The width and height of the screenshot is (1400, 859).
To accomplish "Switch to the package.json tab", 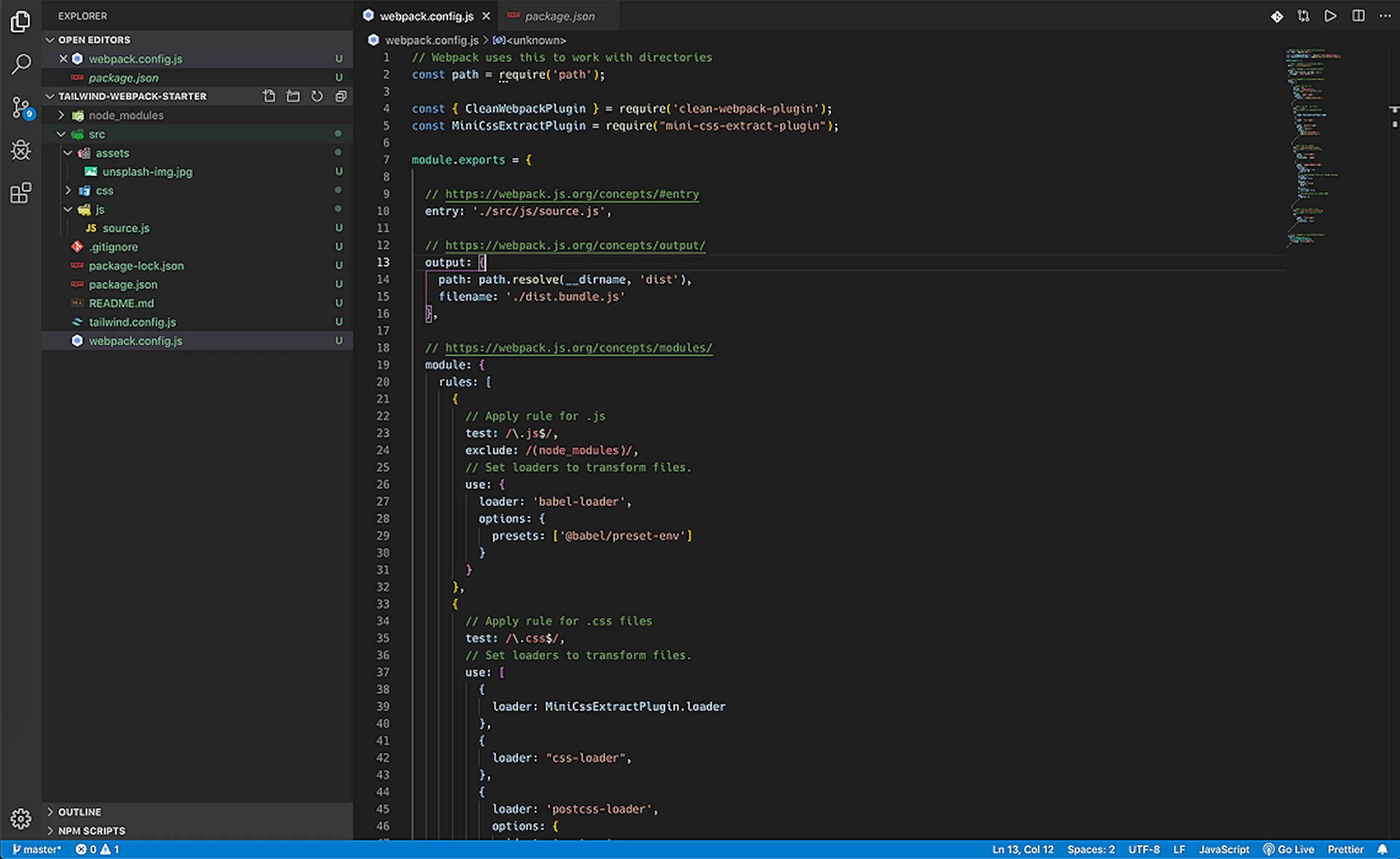I will coord(559,16).
